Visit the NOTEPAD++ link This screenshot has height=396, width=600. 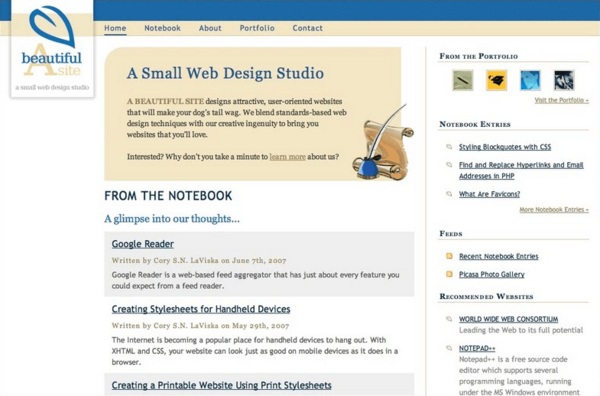click(477, 348)
